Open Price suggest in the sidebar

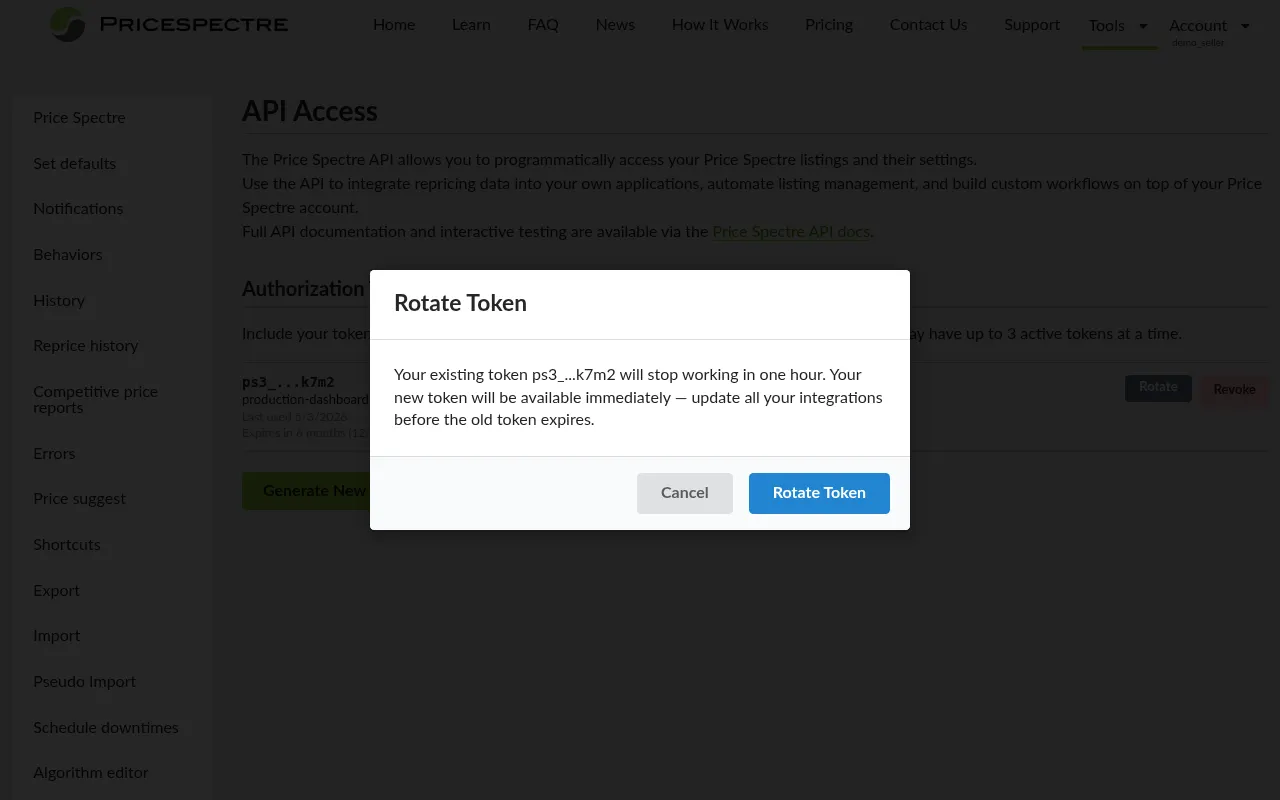point(80,499)
